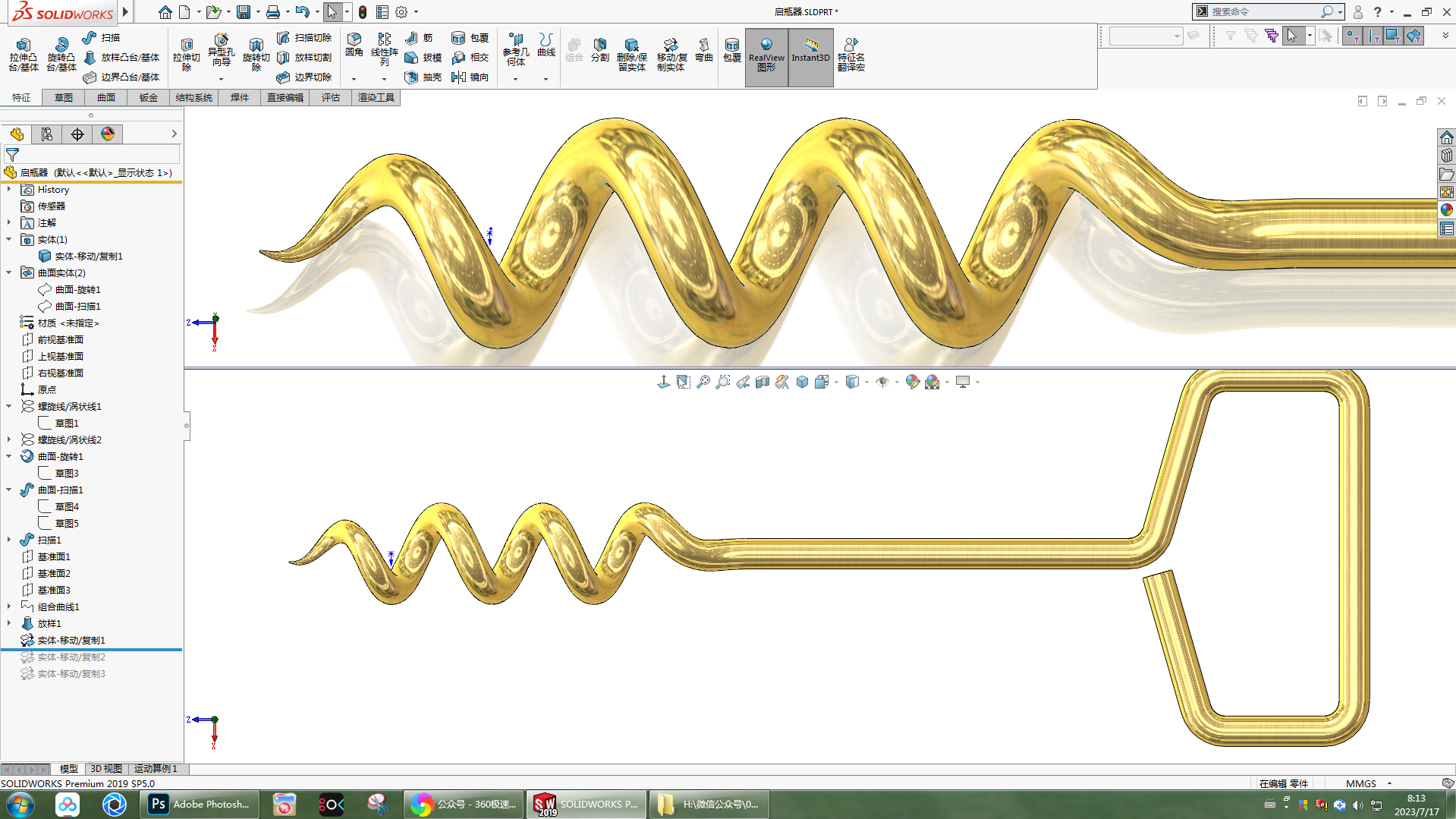This screenshot has height=819, width=1456.
Task: Select the 草图5 sketch item
Action: (59, 524)
